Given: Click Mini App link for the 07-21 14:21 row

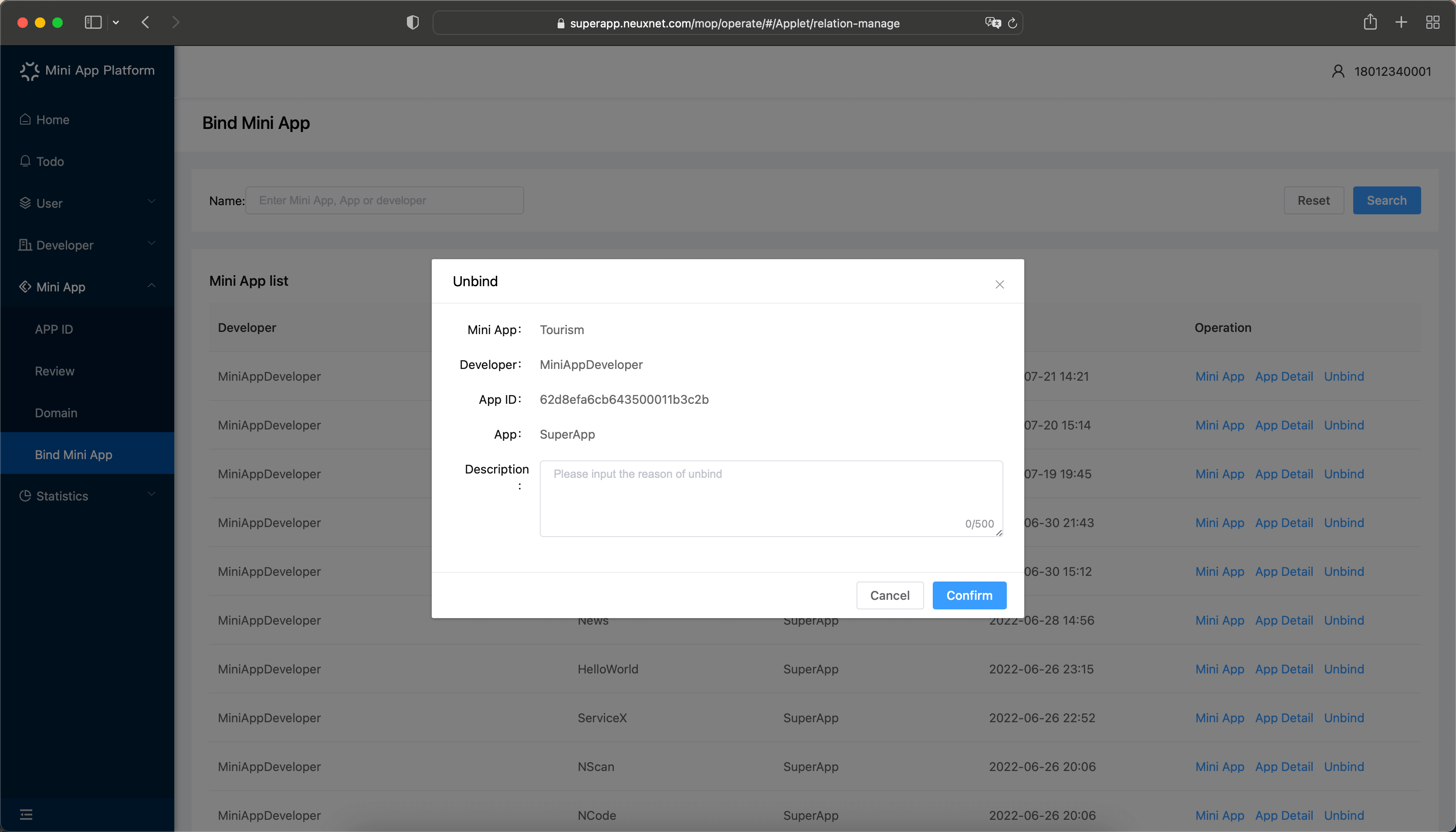Looking at the screenshot, I should tap(1220, 376).
